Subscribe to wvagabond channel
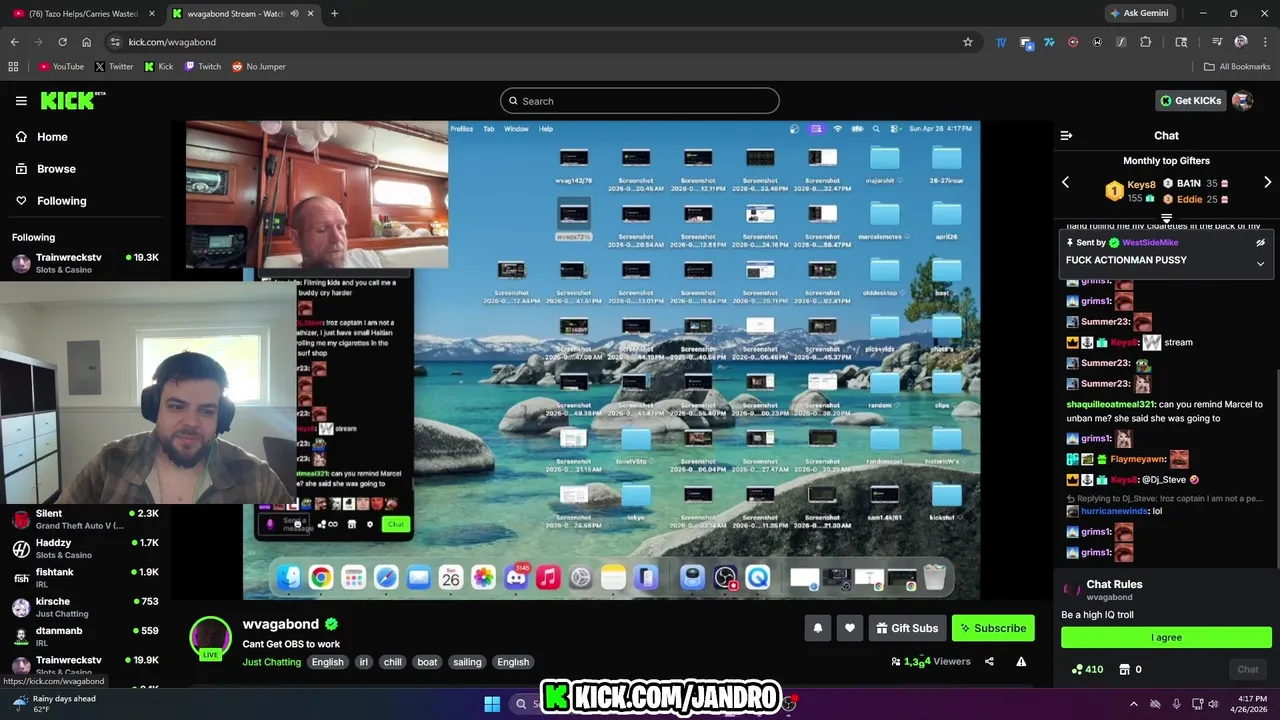The image size is (1280, 720). (x=993, y=628)
